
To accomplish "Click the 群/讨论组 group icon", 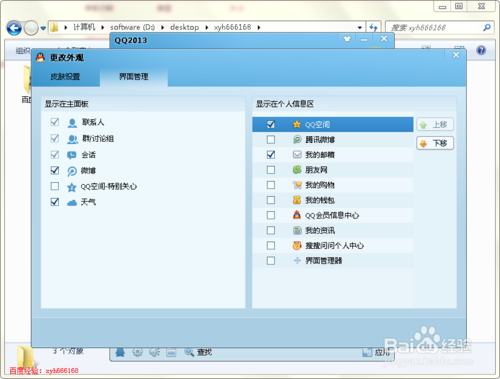I will [x=72, y=139].
